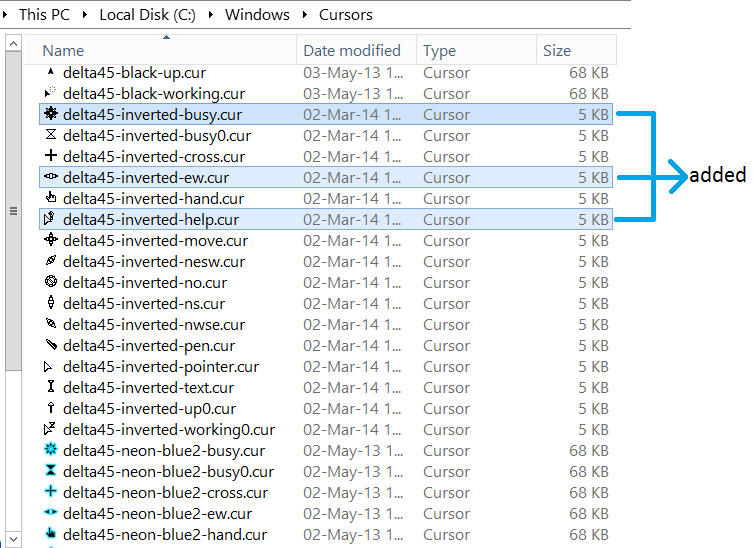Click the scrollbar down arrow
Image resolution: width=754 pixels, height=548 pixels.
click(13, 539)
